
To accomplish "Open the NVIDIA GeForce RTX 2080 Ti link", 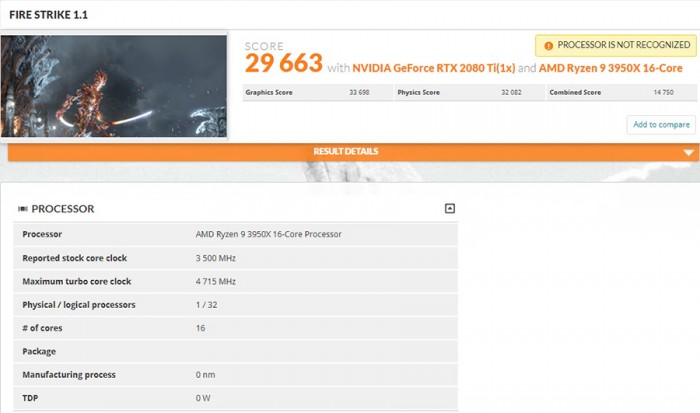I will click(x=433, y=68).
